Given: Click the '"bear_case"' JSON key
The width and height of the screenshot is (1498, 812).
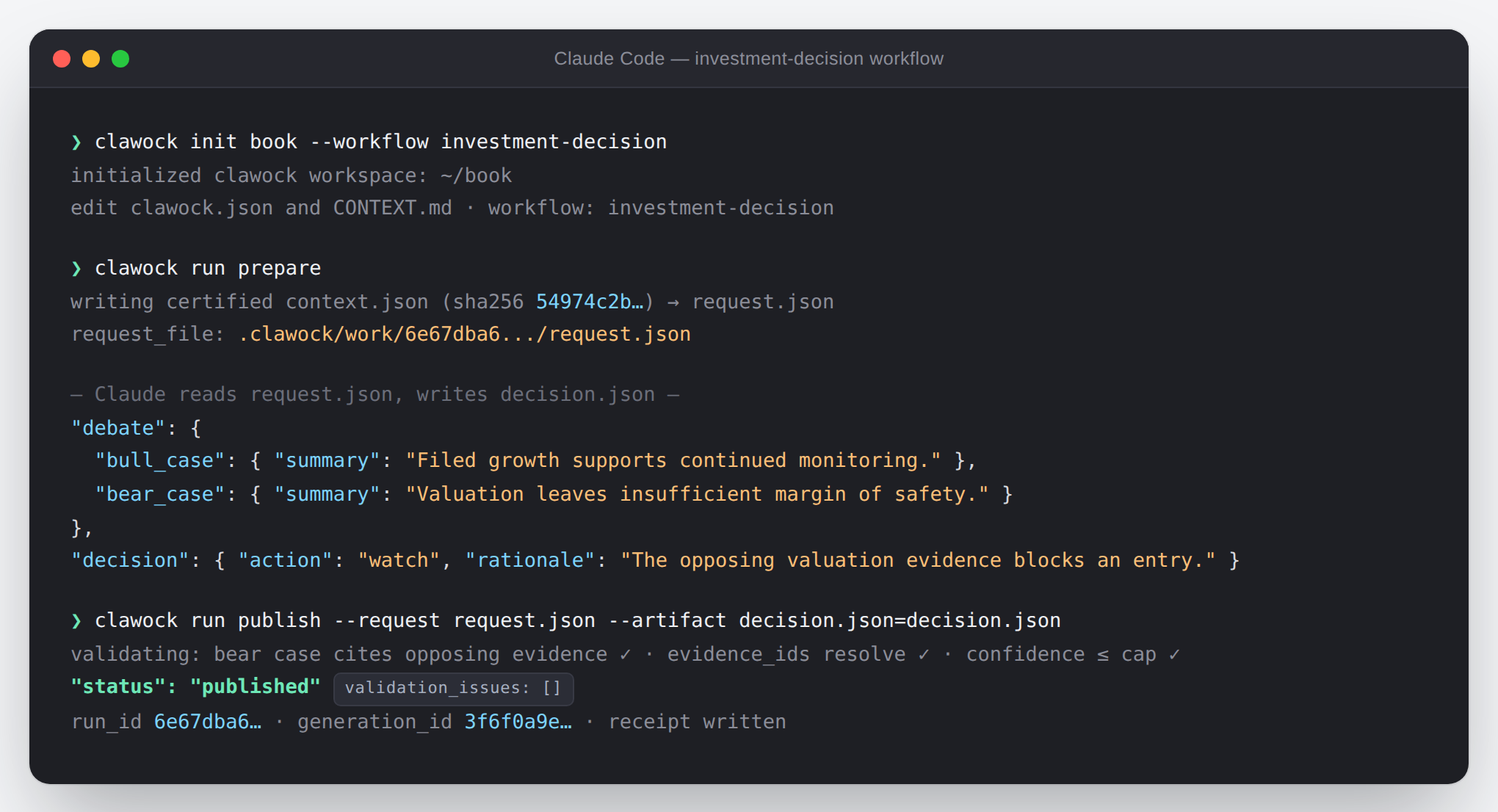Looking at the screenshot, I should tap(160, 494).
